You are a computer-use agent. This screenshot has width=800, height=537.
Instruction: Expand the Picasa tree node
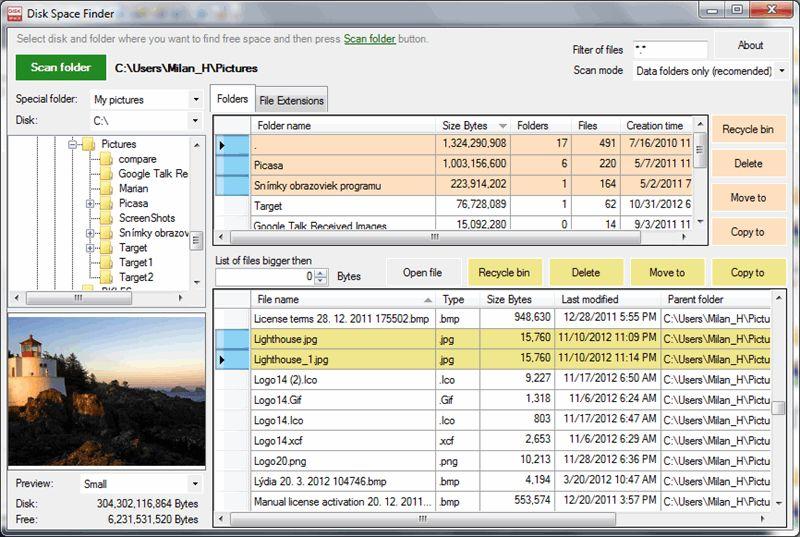tap(90, 203)
